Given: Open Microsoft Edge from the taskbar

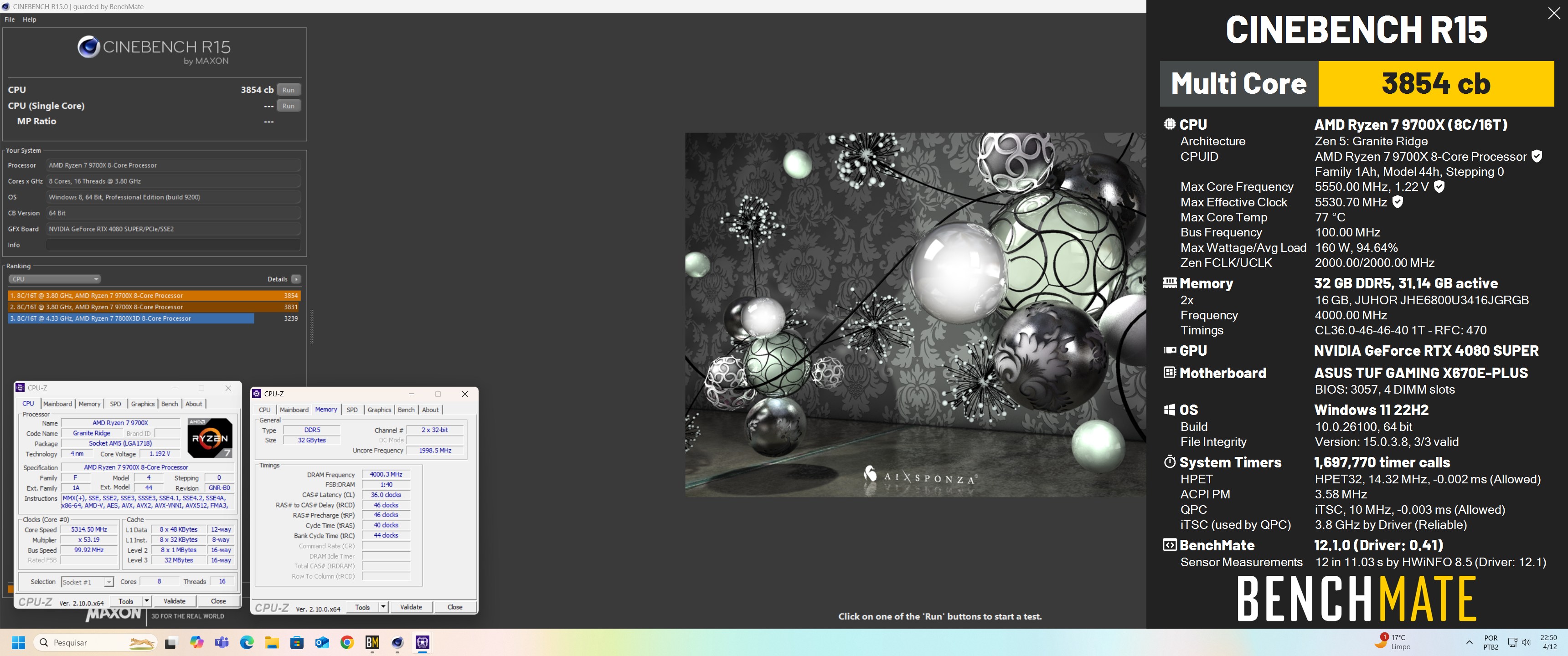Looking at the screenshot, I should 247,643.
